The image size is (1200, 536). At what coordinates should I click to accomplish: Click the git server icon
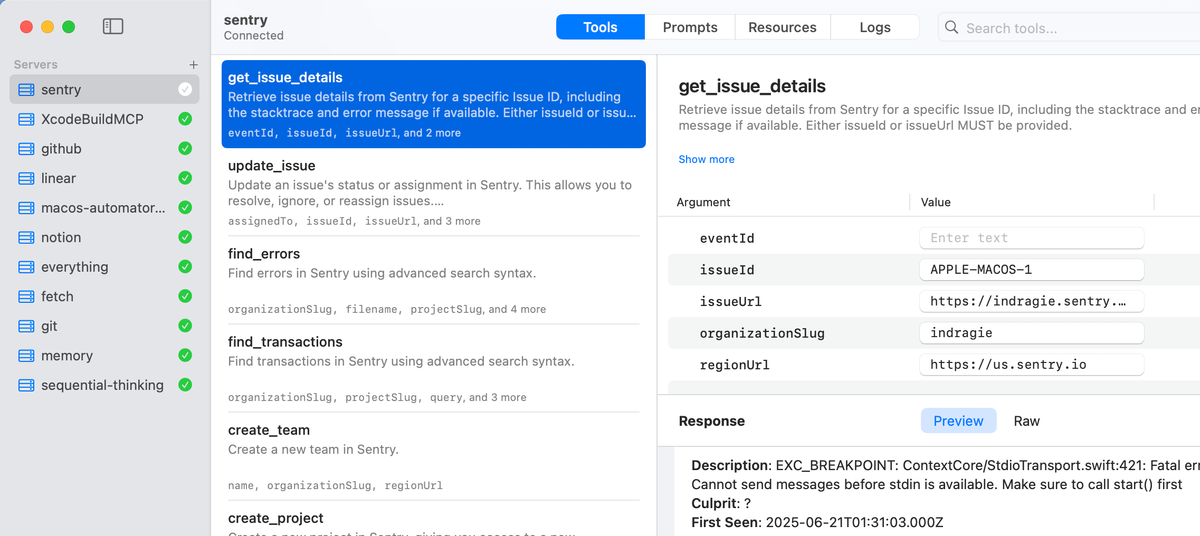[25, 326]
